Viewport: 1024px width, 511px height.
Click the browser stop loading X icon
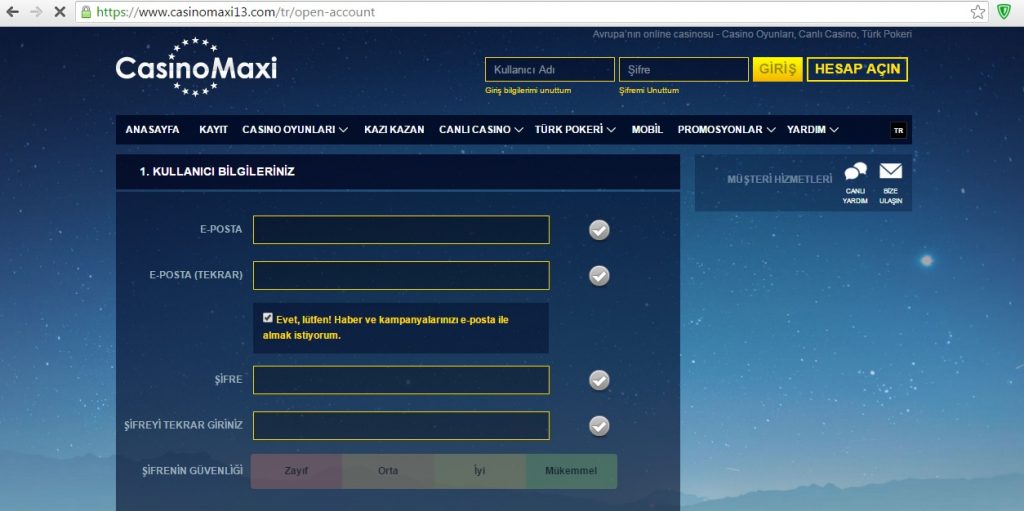(x=59, y=12)
